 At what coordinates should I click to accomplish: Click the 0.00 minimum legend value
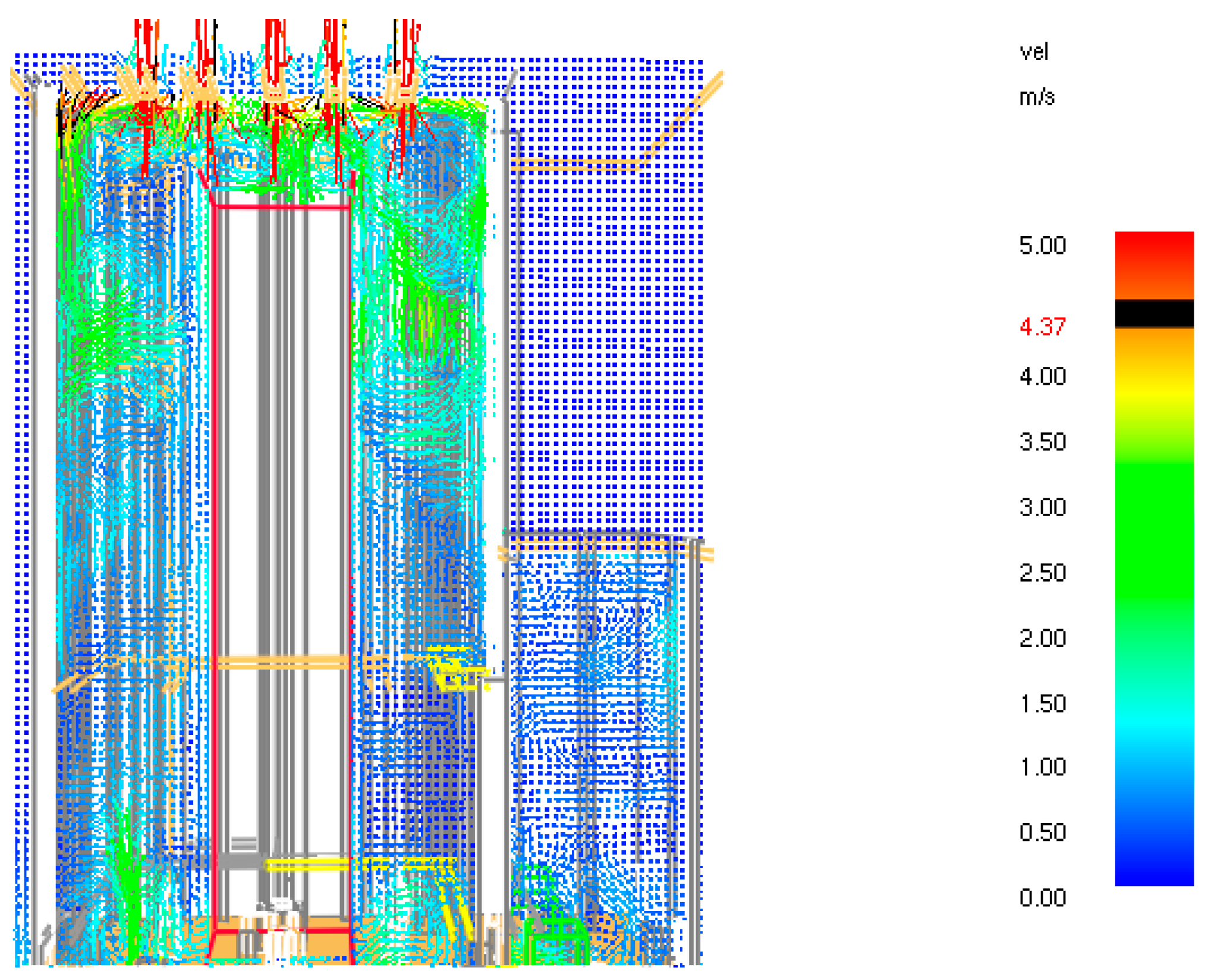[x=1042, y=897]
